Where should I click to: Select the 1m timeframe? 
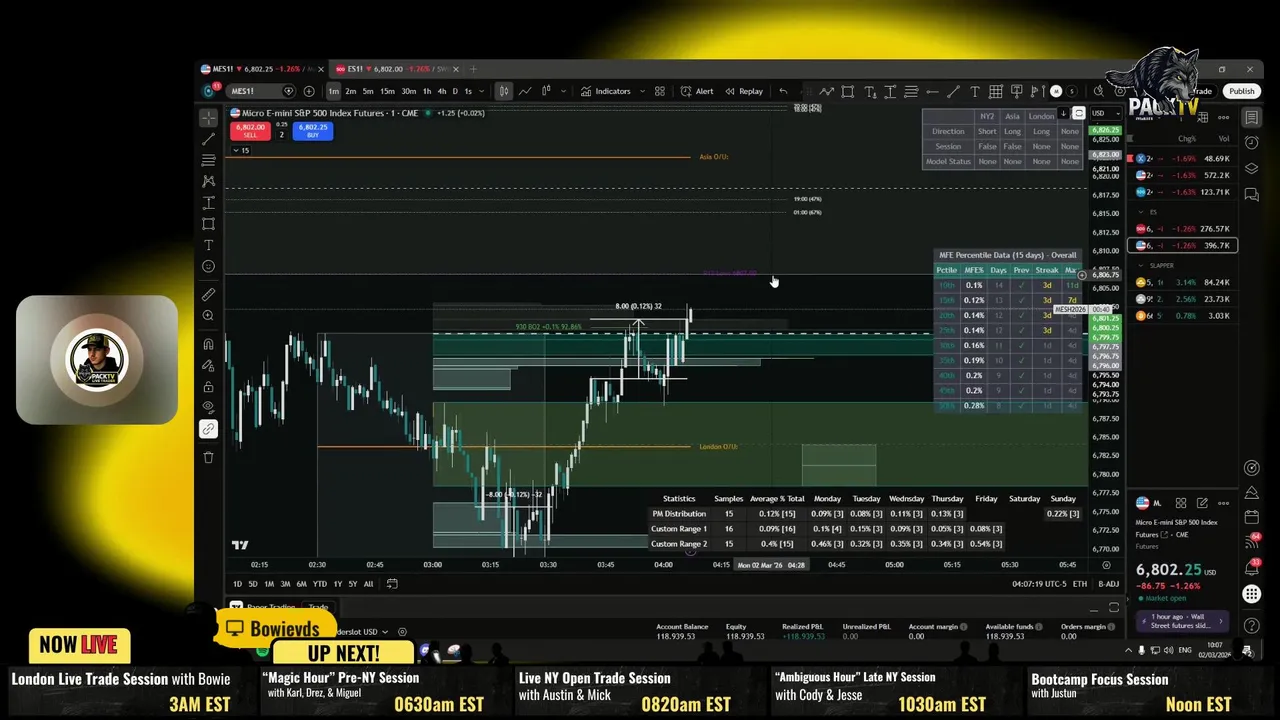(x=334, y=91)
